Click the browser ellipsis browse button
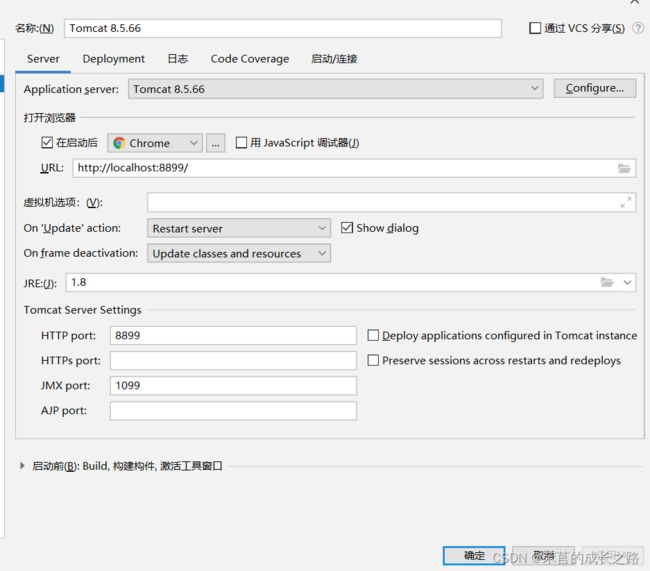The height and width of the screenshot is (571, 650). (216, 143)
